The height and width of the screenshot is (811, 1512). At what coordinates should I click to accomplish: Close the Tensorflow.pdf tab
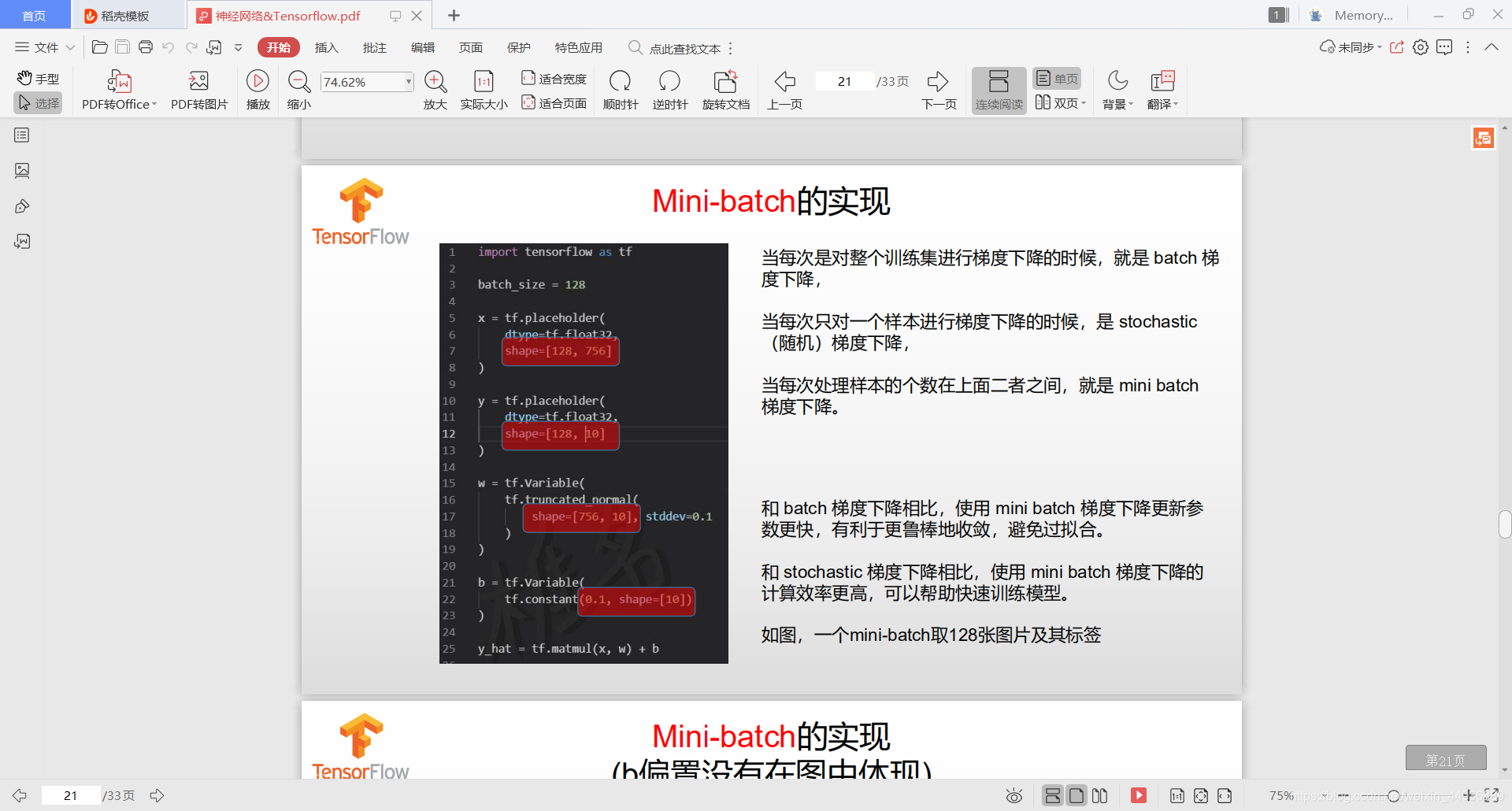417,15
